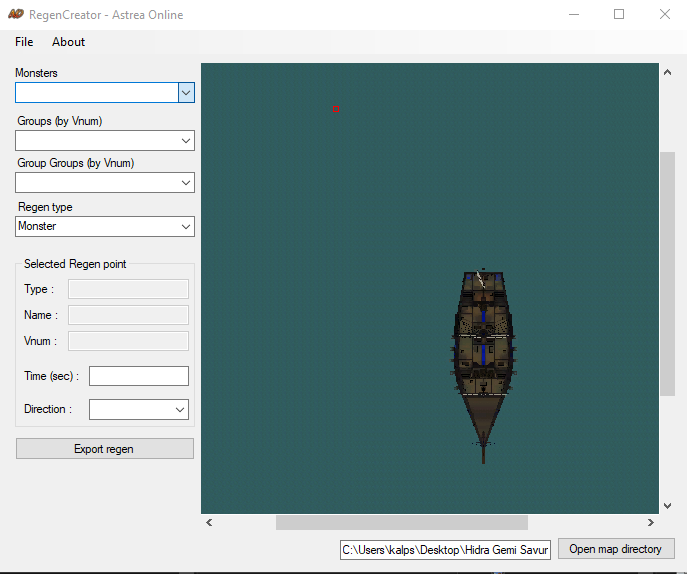The width and height of the screenshot is (687, 574).
Task: Click the map scroll down arrow
Action: [x=667, y=506]
